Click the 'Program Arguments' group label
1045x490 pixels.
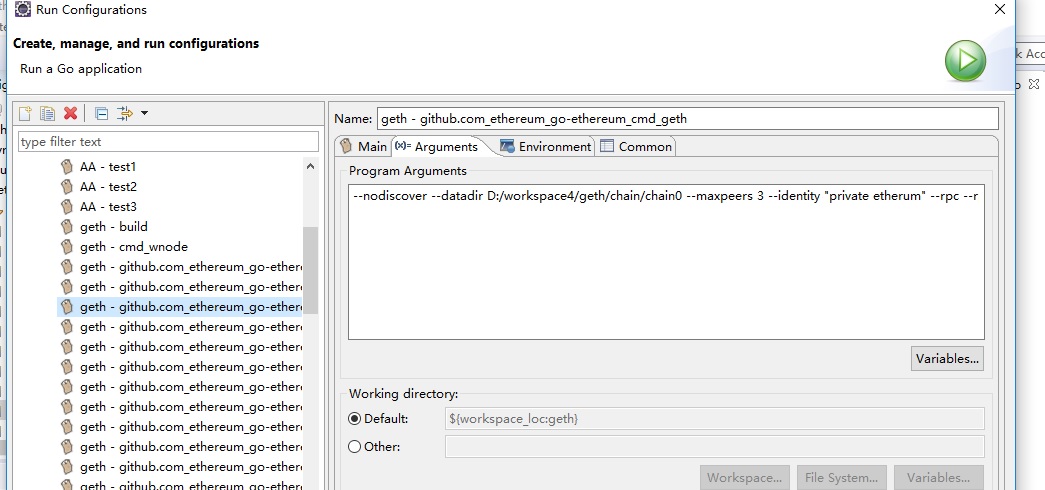tap(408, 171)
